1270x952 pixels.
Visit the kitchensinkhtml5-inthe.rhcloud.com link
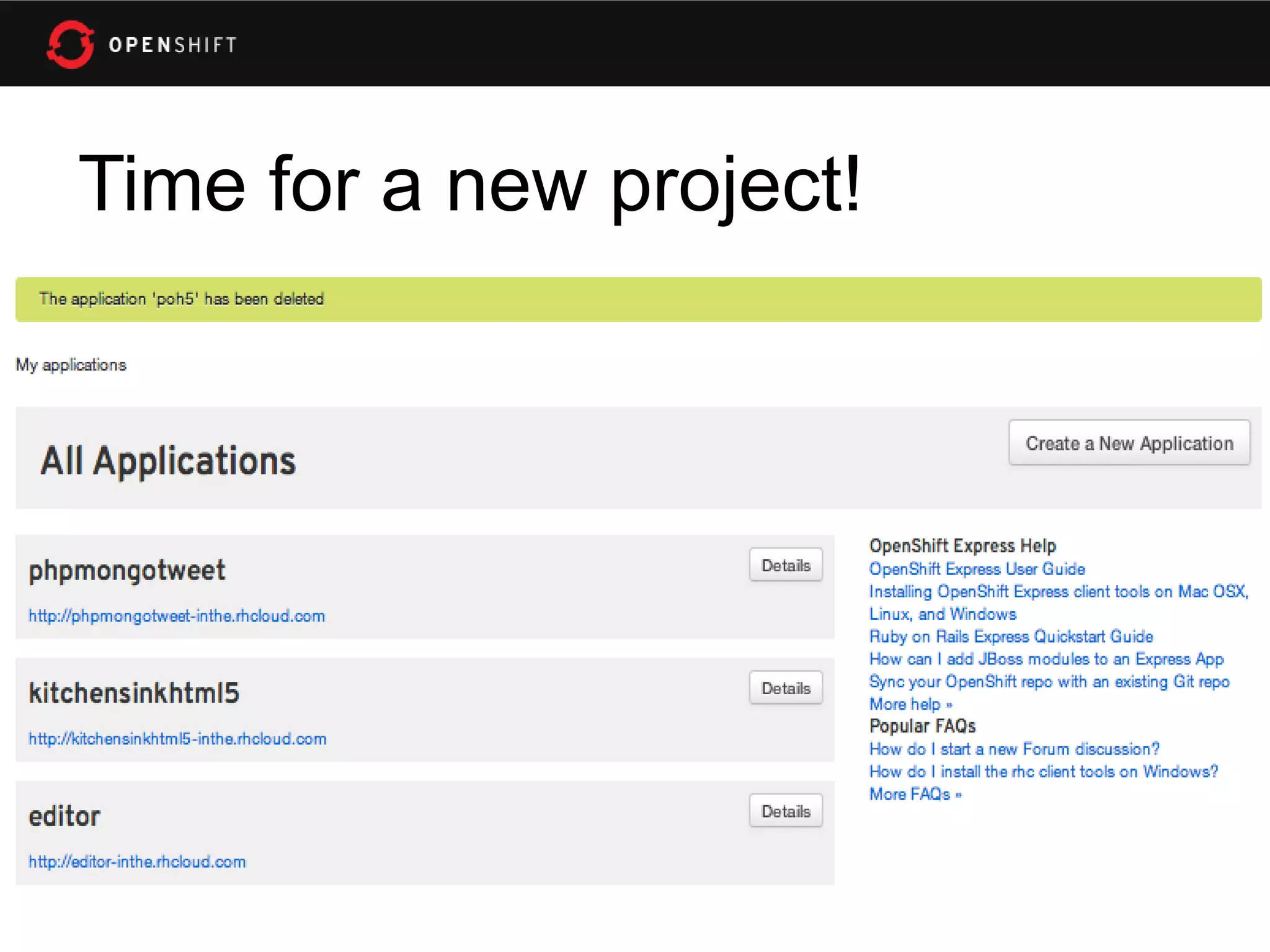[177, 739]
